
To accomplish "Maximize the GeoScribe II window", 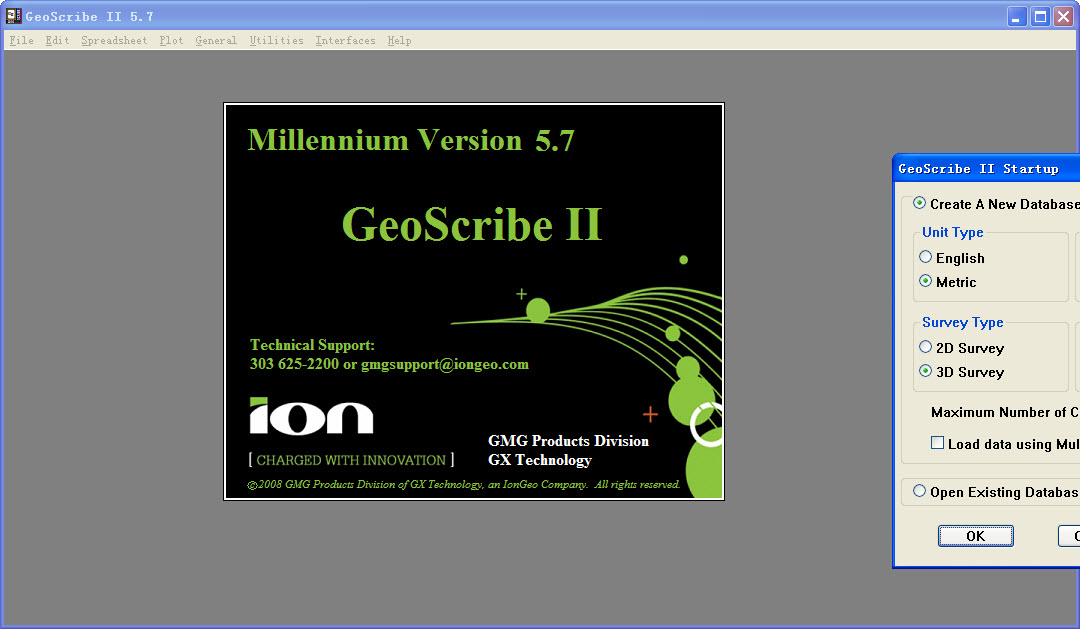I will click(1040, 16).
